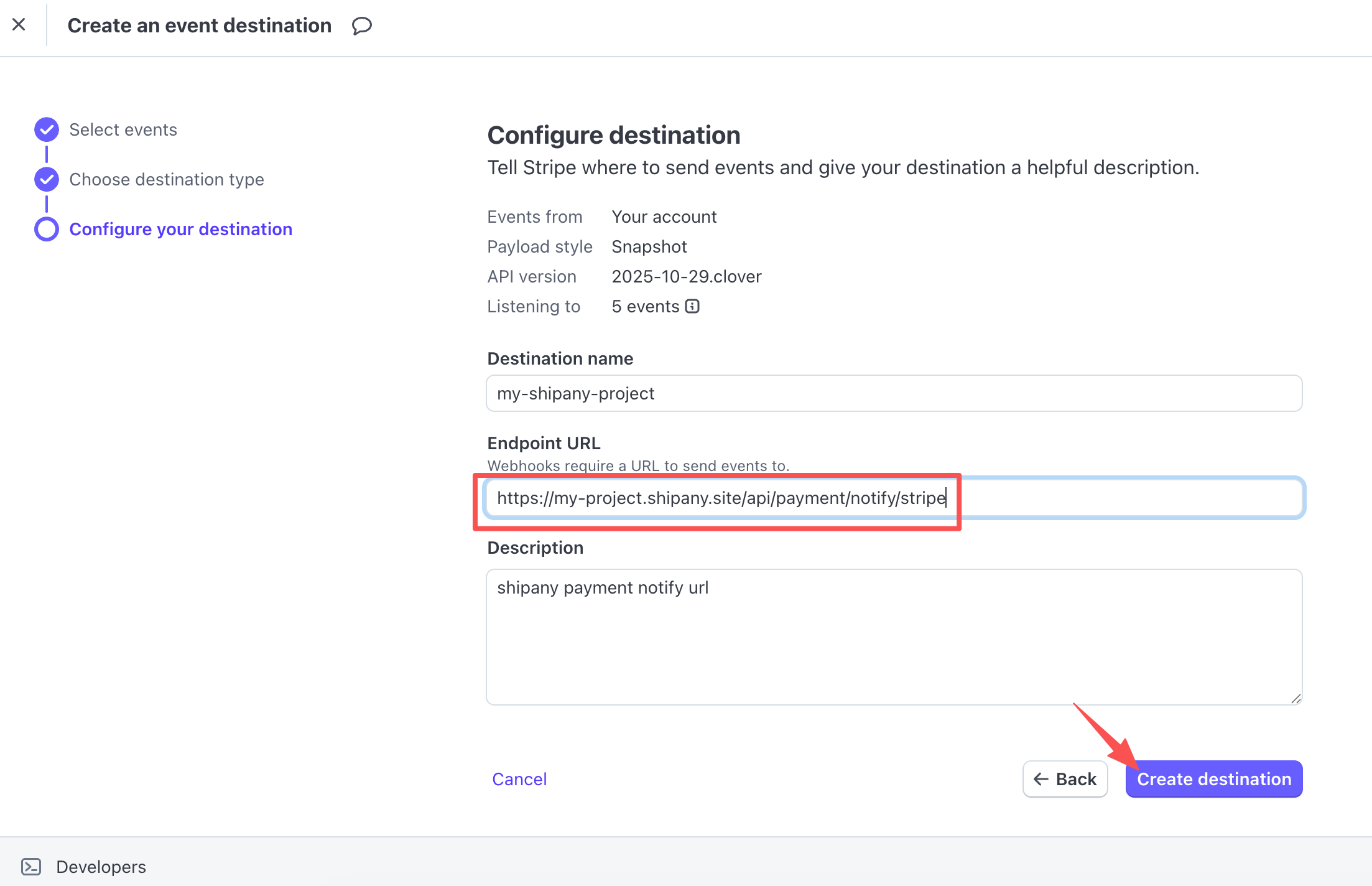Go to Choose destination type step
The image size is (1372, 886).
click(x=167, y=179)
